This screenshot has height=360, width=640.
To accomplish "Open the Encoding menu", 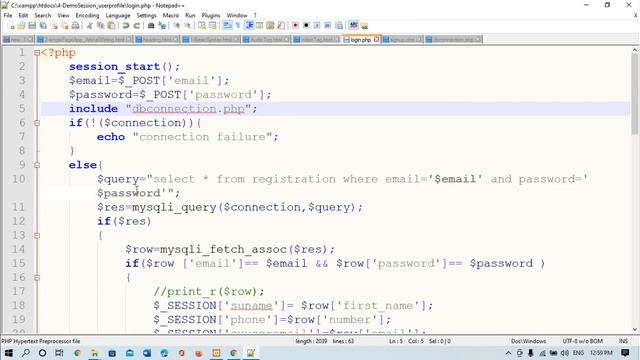I will point(87,16).
